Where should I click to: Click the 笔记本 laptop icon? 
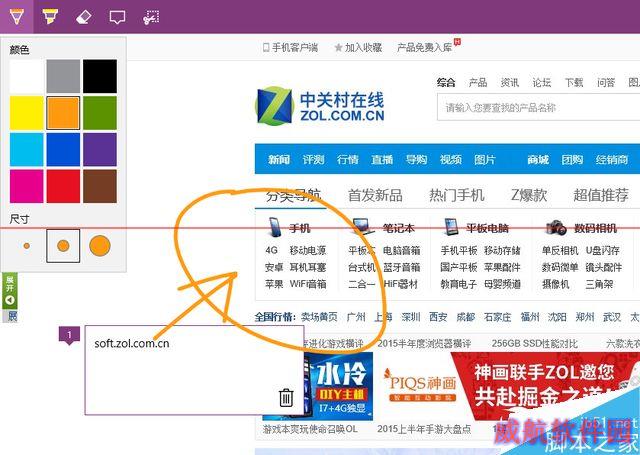click(x=363, y=227)
